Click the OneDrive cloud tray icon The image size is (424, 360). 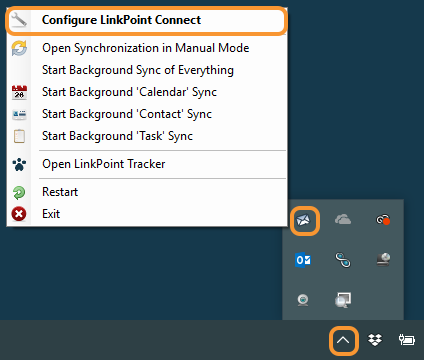[343, 220]
